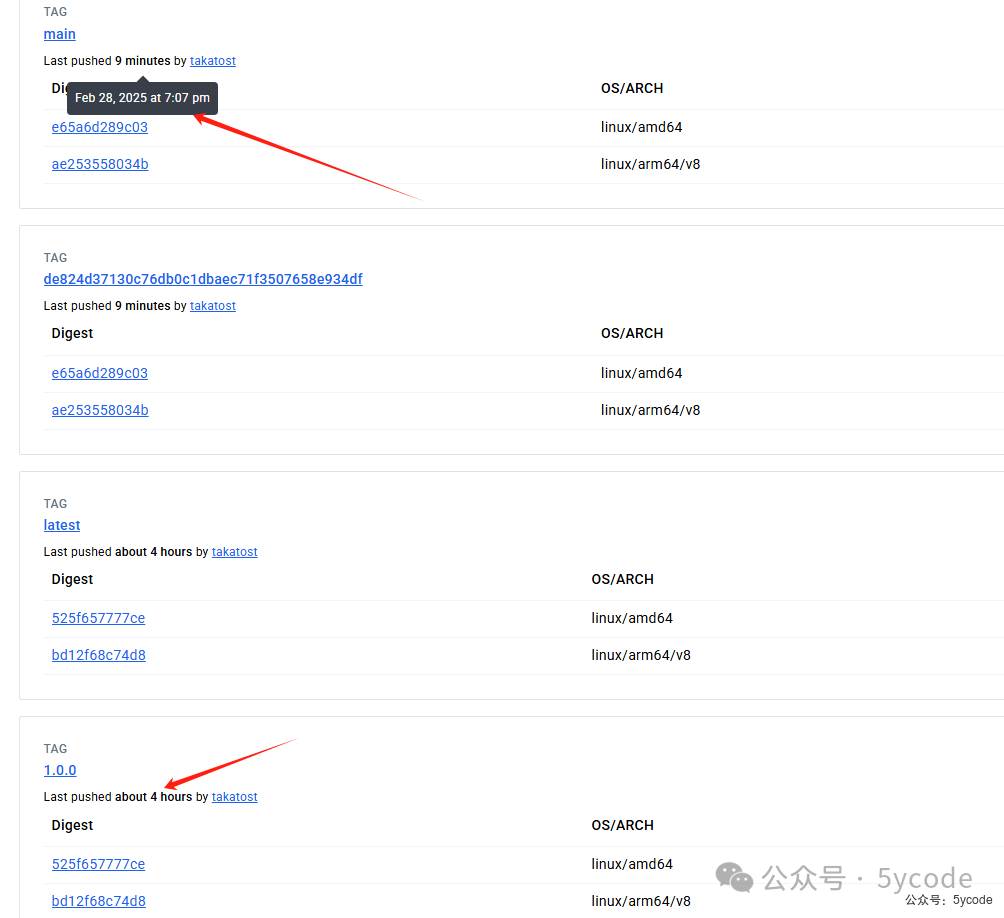Click the TAG label above latest
The height and width of the screenshot is (918, 1004).
tap(55, 504)
